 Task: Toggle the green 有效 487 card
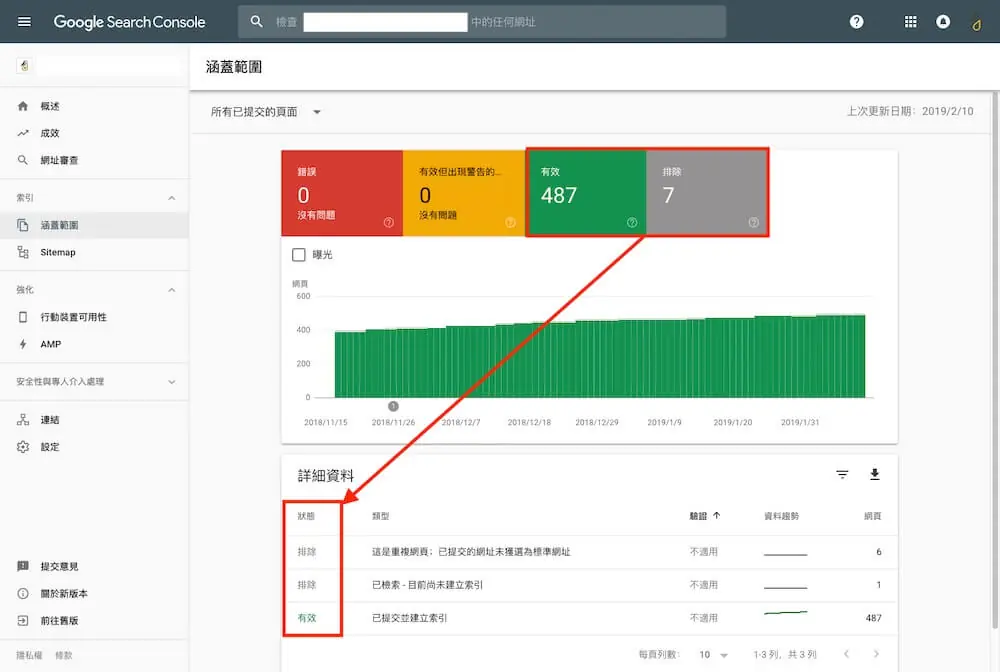586,193
